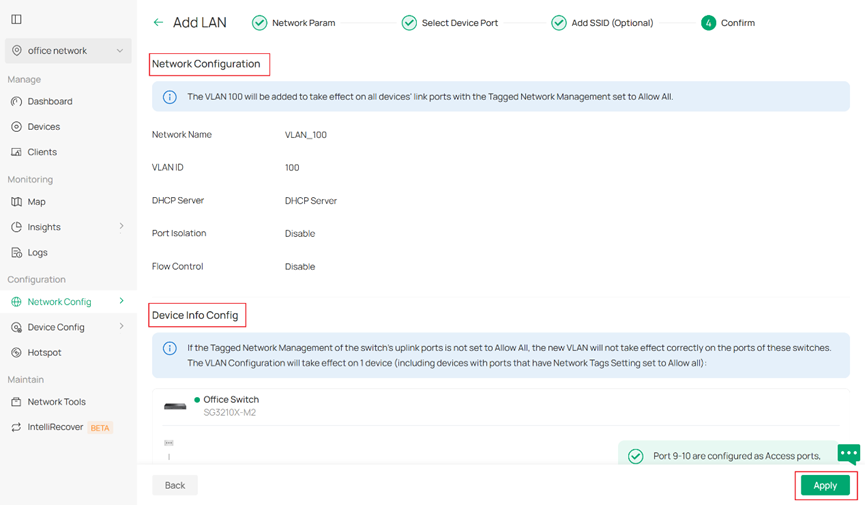Click the Device Info Config info icon
Screen dimensions: 865x505
click(x=169, y=348)
